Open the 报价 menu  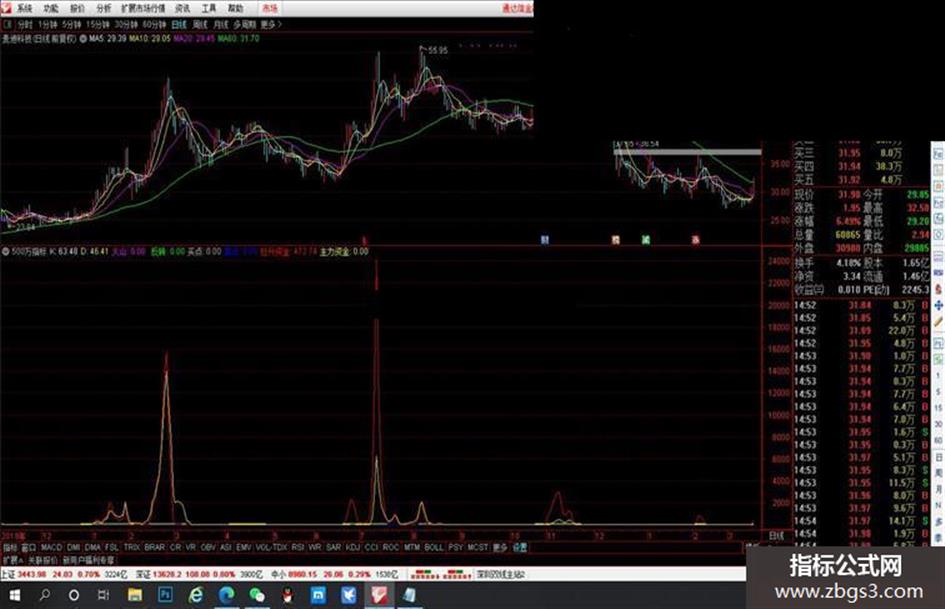click(x=77, y=8)
